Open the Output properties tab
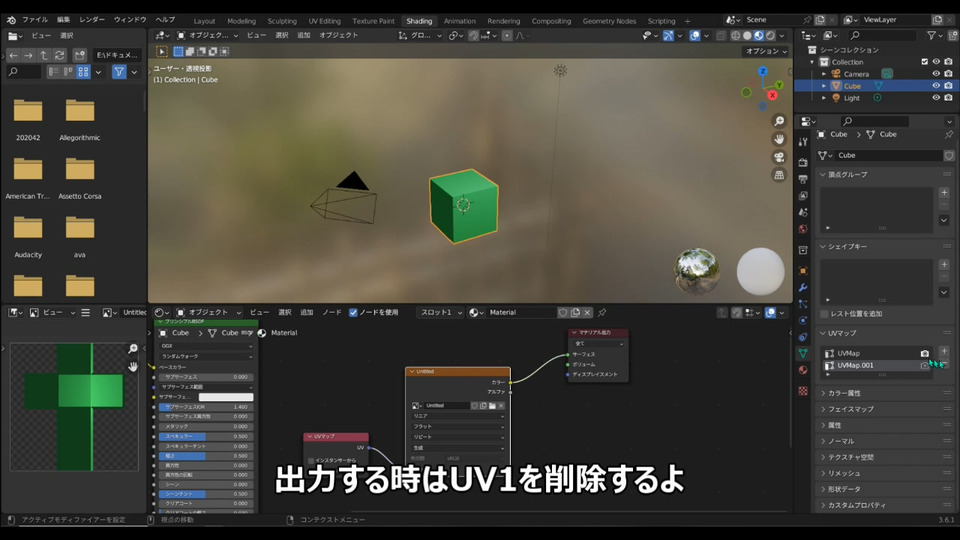This screenshot has height=540, width=960. [x=803, y=179]
